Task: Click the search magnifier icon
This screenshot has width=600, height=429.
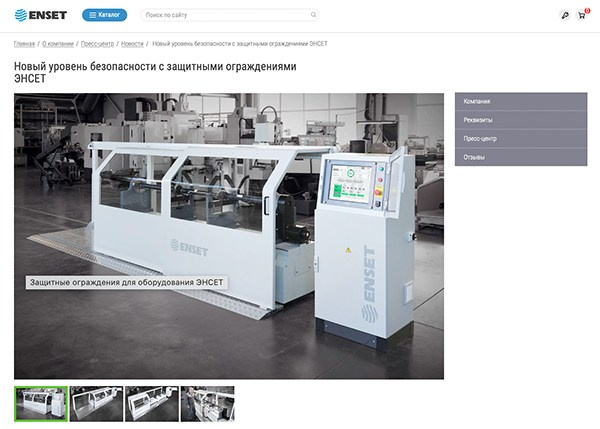Action: (314, 15)
